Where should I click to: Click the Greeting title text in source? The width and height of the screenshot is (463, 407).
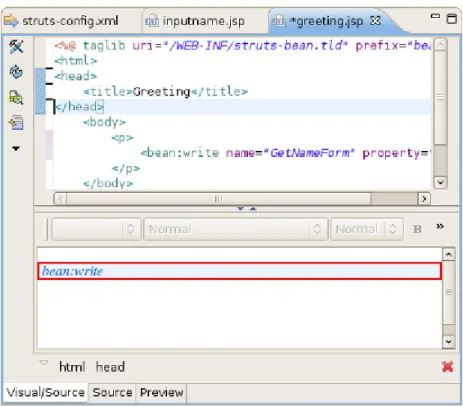pos(161,91)
